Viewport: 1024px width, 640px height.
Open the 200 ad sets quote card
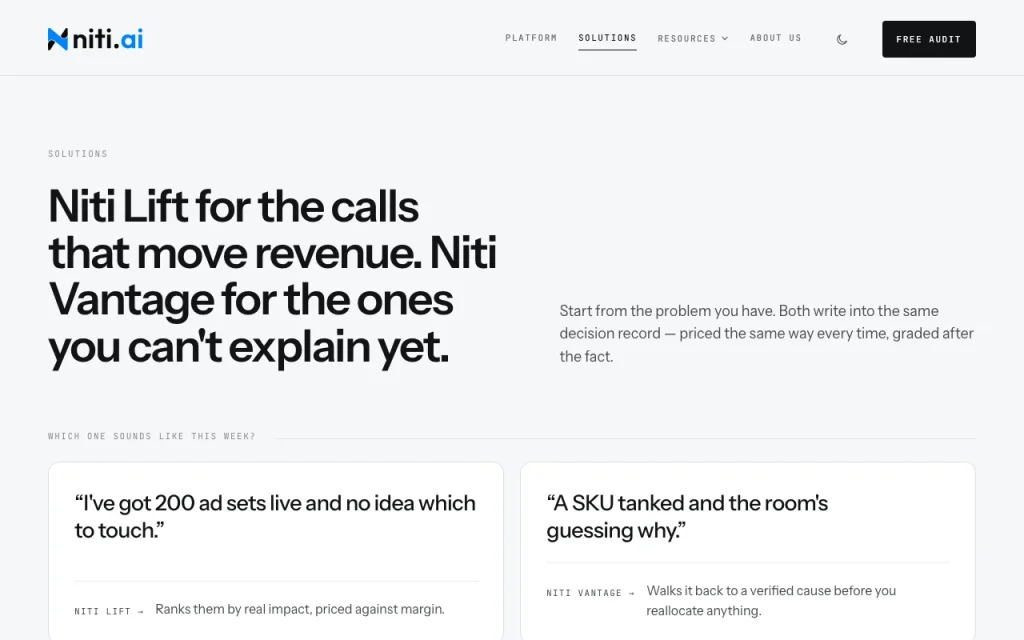(x=276, y=551)
